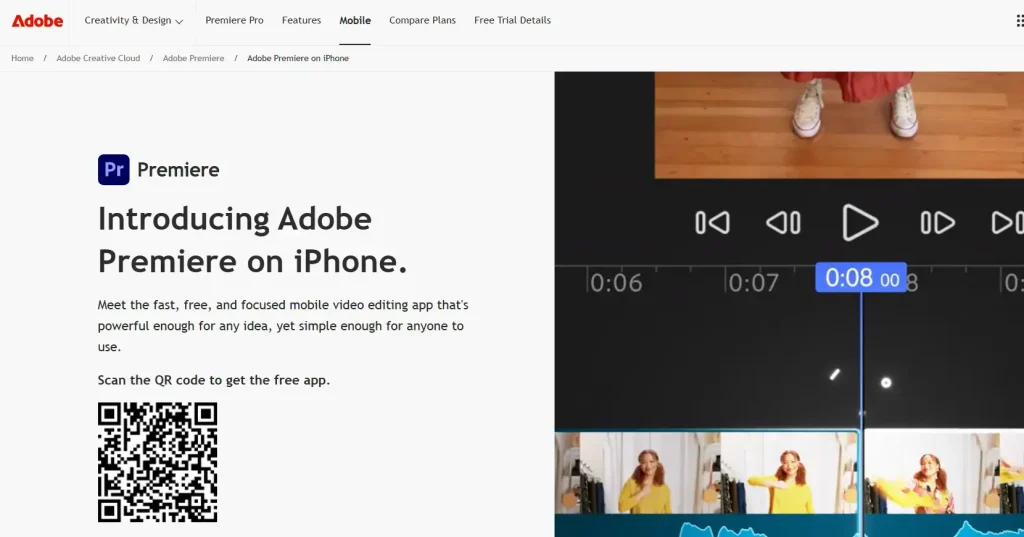Expand the Creativity & Design dropdown
Viewport: 1024px width, 537px height.
pos(134,20)
